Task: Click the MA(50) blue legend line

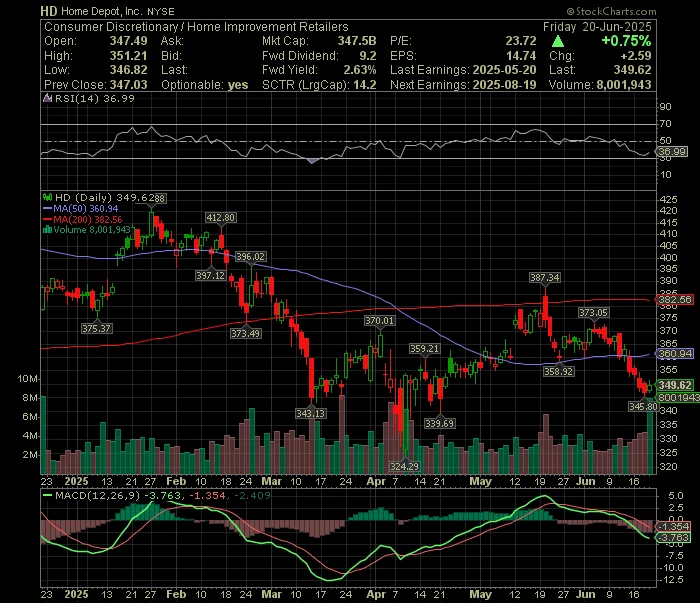Action: click(x=47, y=208)
